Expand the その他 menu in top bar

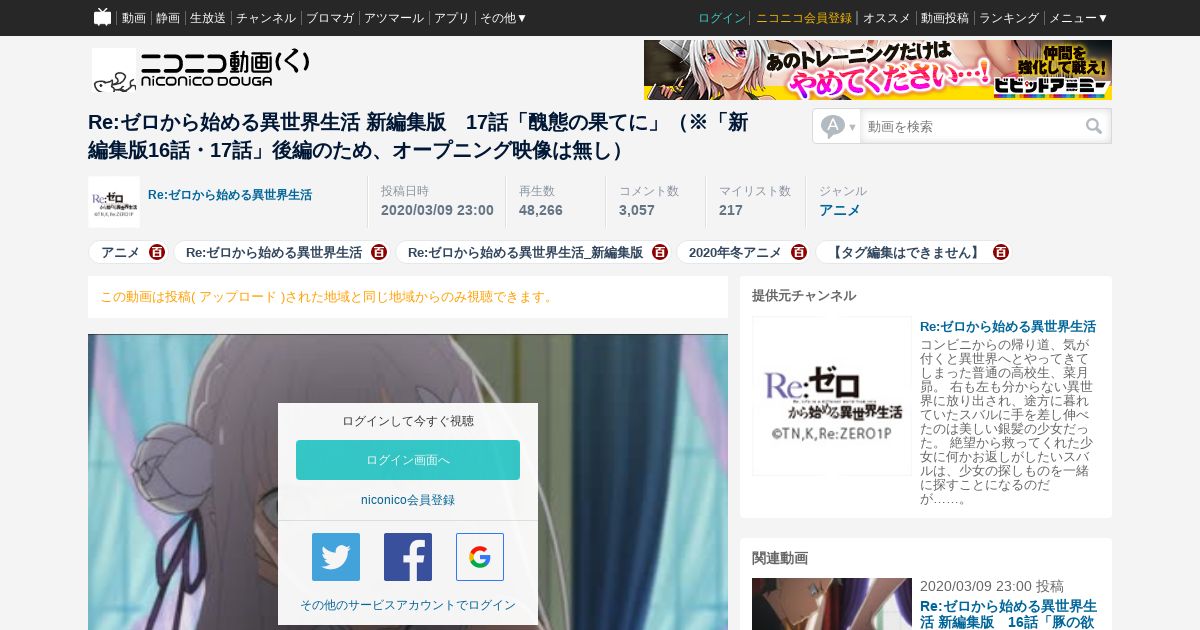click(x=503, y=18)
